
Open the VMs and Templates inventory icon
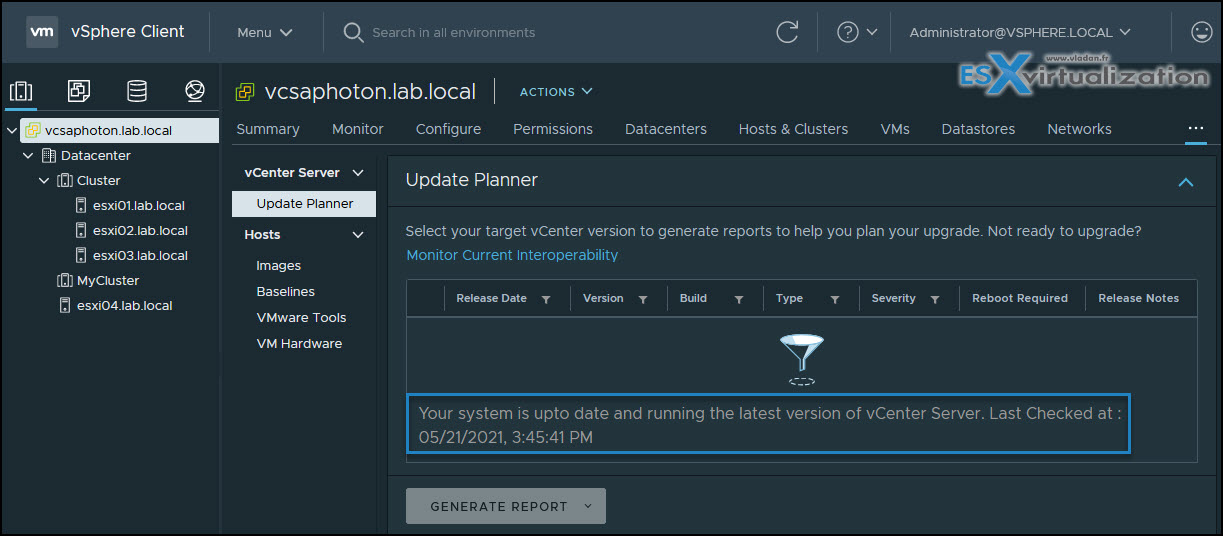coord(79,92)
